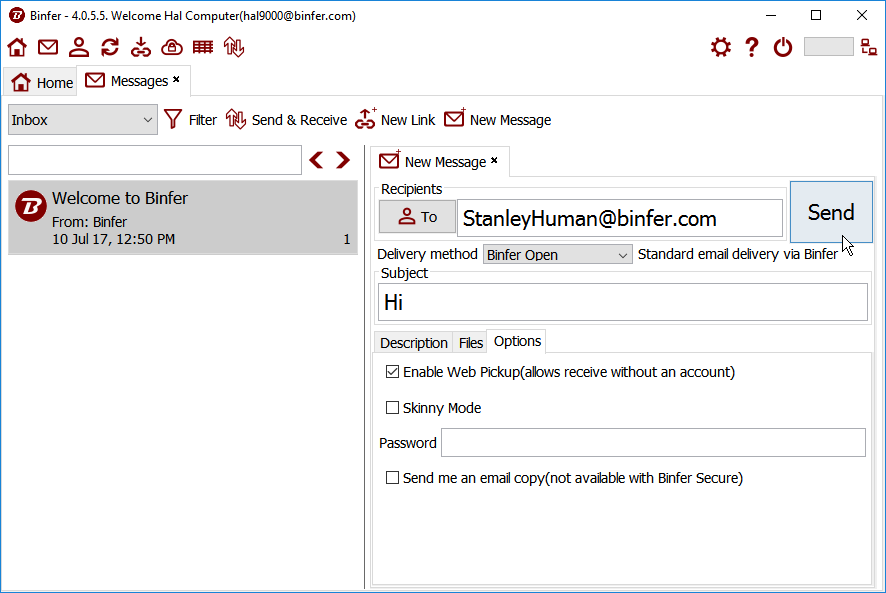
Task: Switch to the Description tab
Action: click(414, 343)
